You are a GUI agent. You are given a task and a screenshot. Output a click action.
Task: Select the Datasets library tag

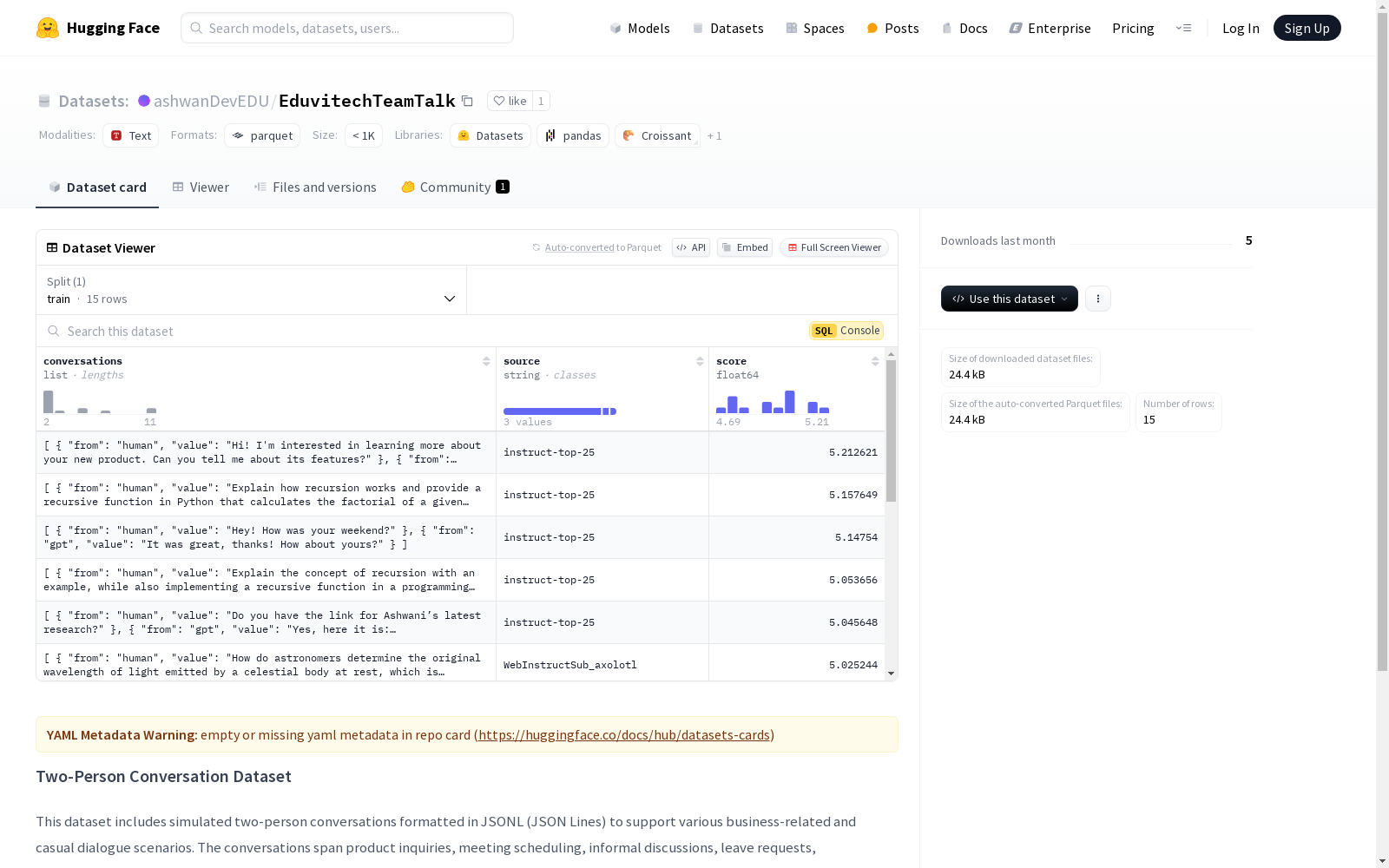[490, 135]
